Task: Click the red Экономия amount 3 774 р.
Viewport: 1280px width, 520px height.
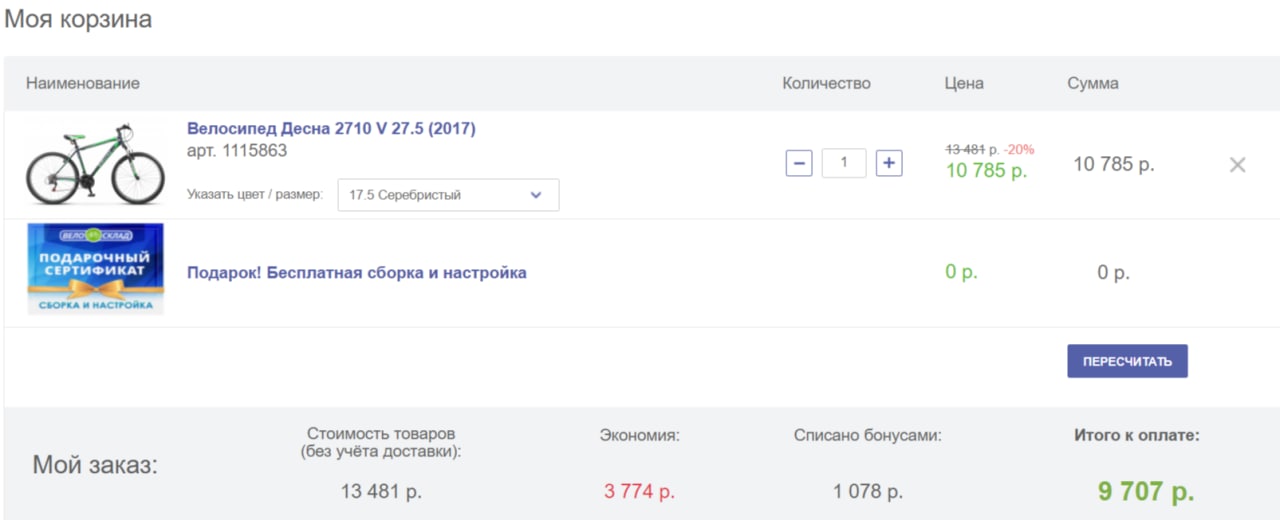Action: click(639, 492)
